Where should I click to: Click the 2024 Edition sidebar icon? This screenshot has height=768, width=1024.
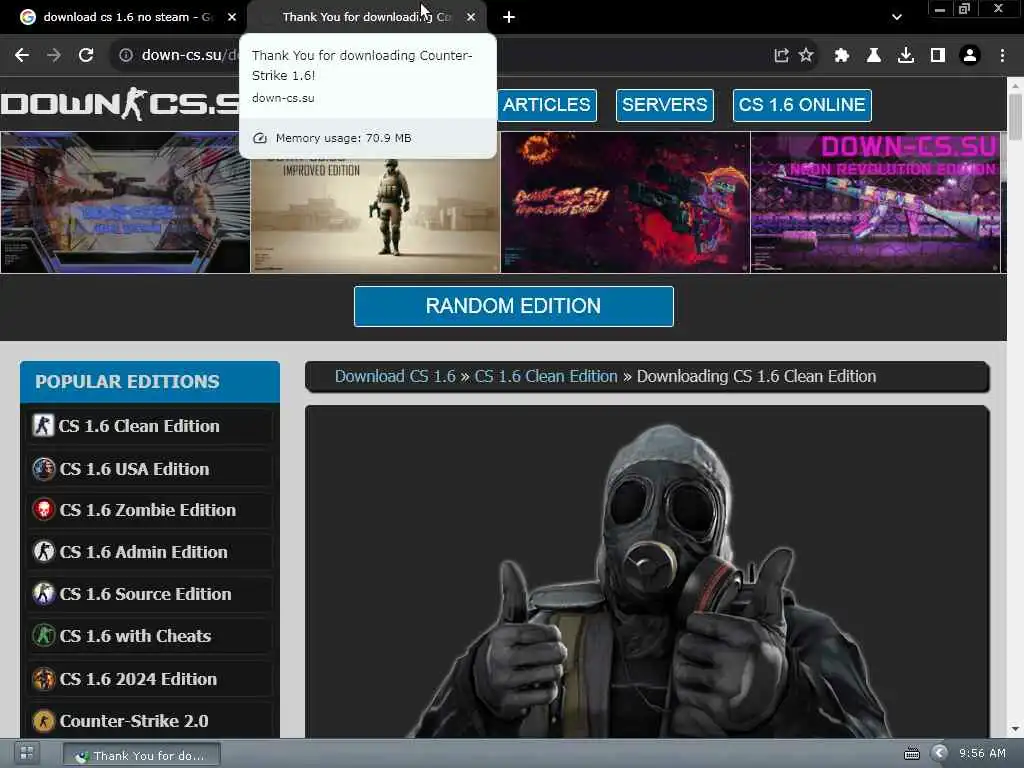(44, 679)
